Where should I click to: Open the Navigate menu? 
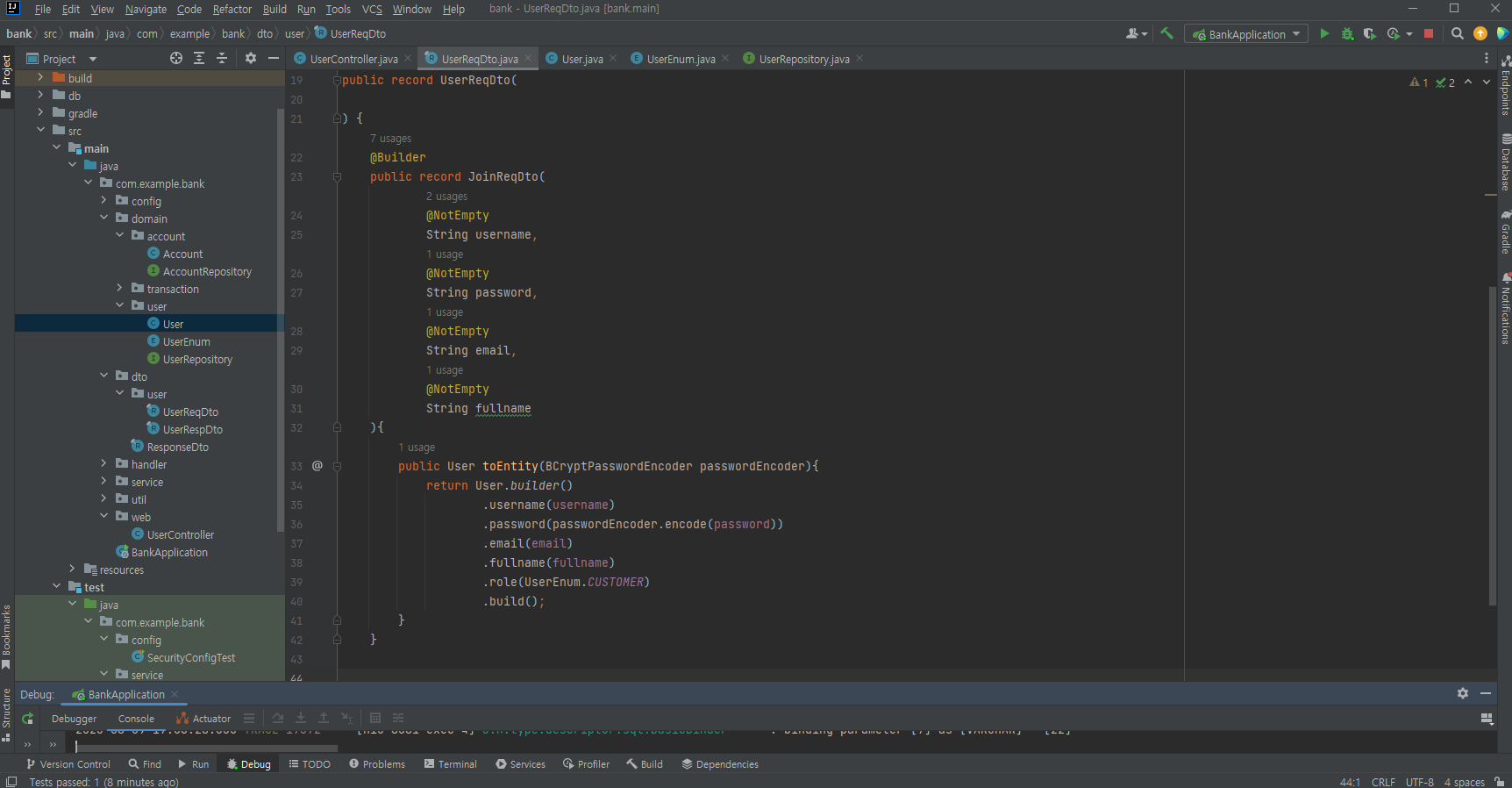click(x=146, y=9)
